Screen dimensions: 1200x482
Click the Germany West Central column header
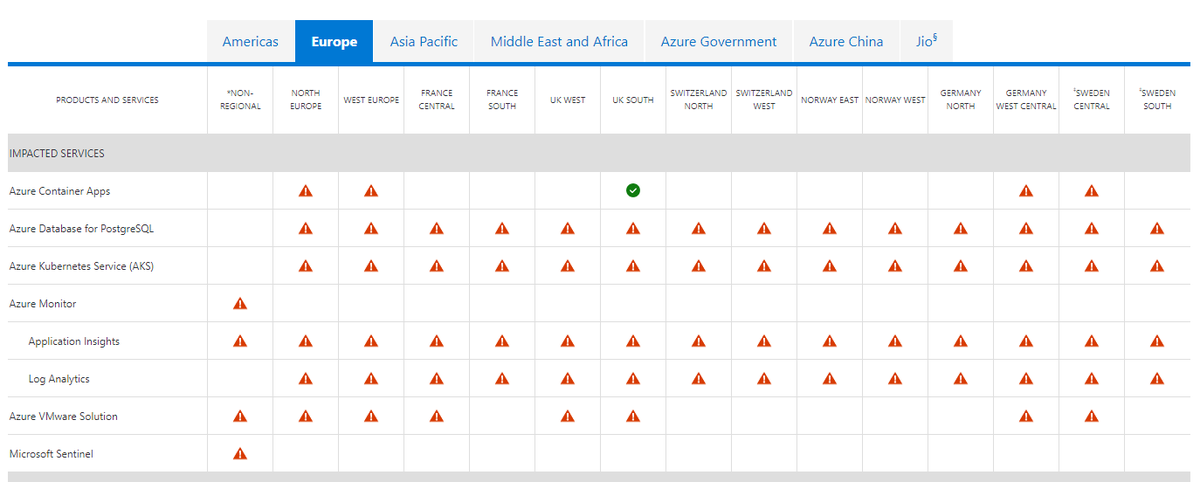coord(1026,100)
